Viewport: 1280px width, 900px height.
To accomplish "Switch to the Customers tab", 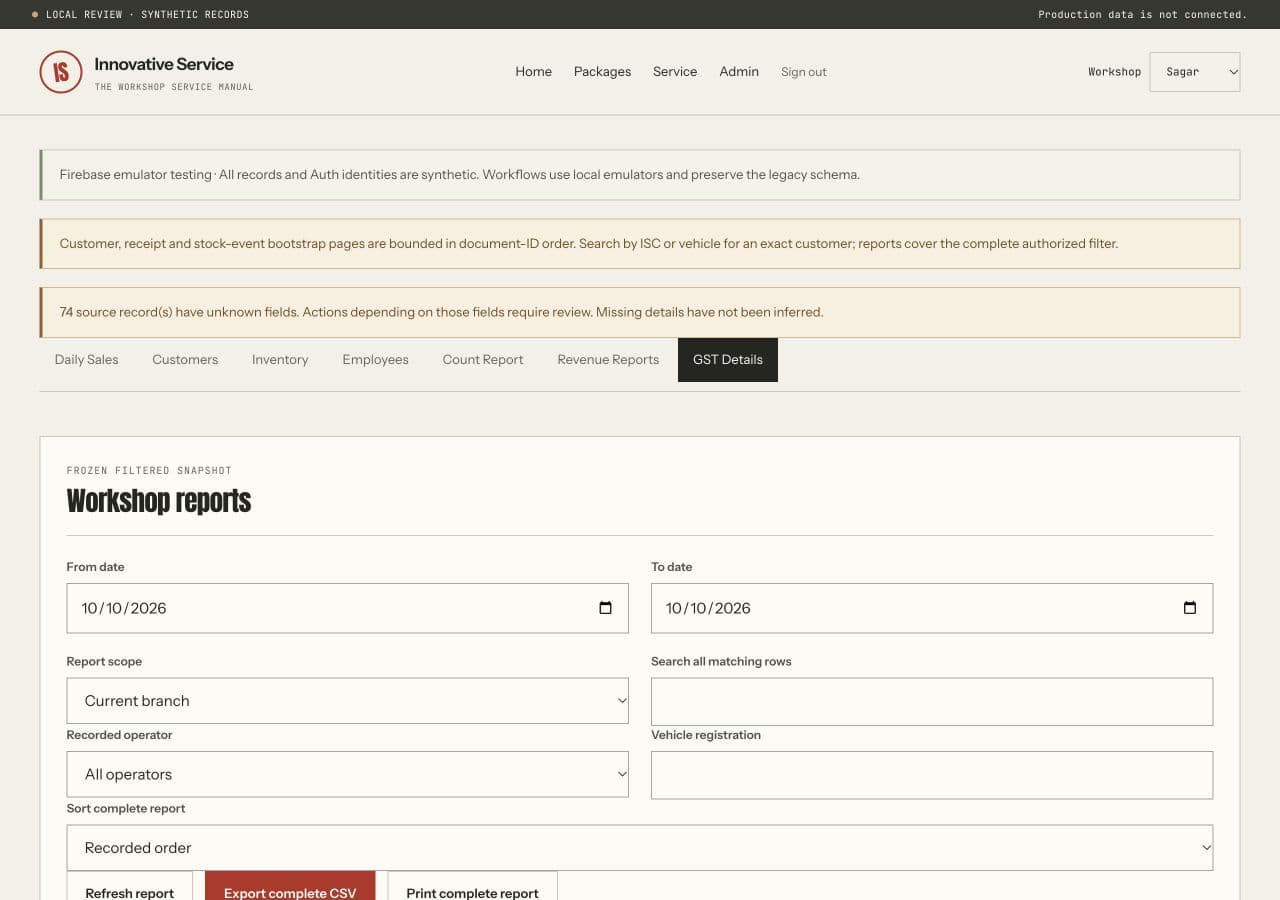I will pyautogui.click(x=185, y=360).
